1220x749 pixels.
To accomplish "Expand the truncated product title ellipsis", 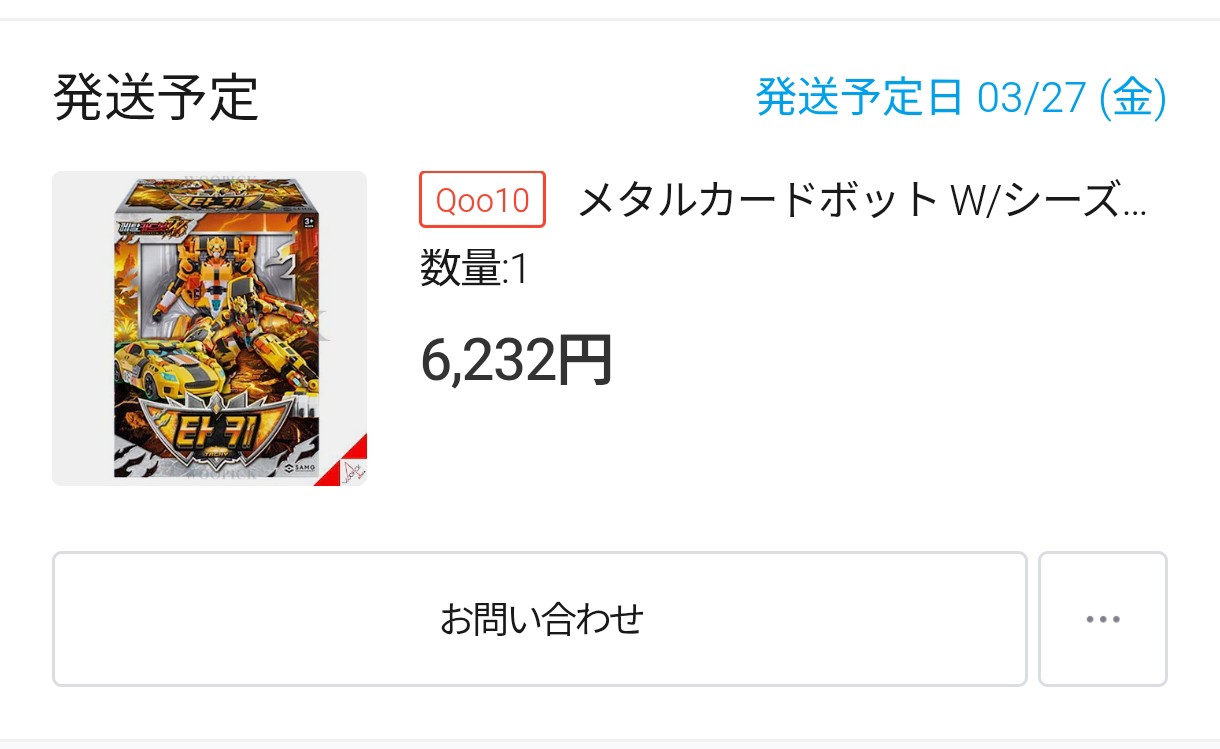I will [x=1135, y=210].
